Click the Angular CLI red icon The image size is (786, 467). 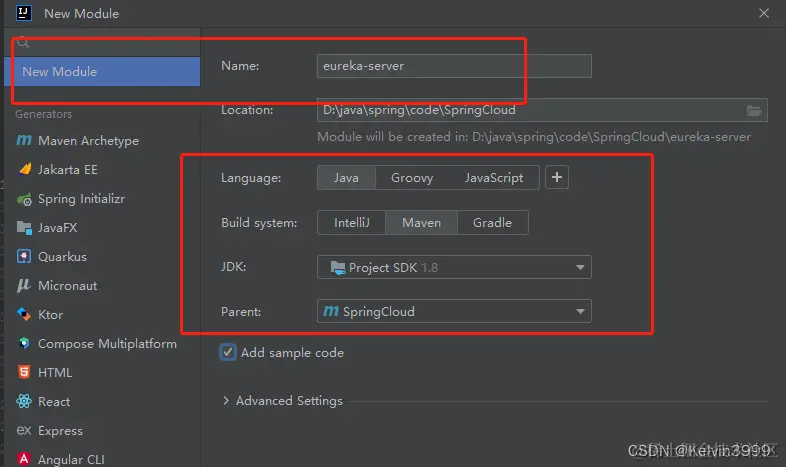pos(24,459)
